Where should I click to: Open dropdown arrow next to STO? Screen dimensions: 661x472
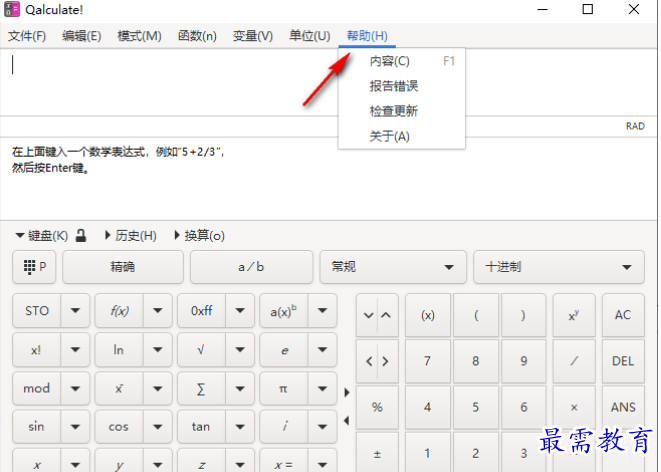[x=75, y=311]
